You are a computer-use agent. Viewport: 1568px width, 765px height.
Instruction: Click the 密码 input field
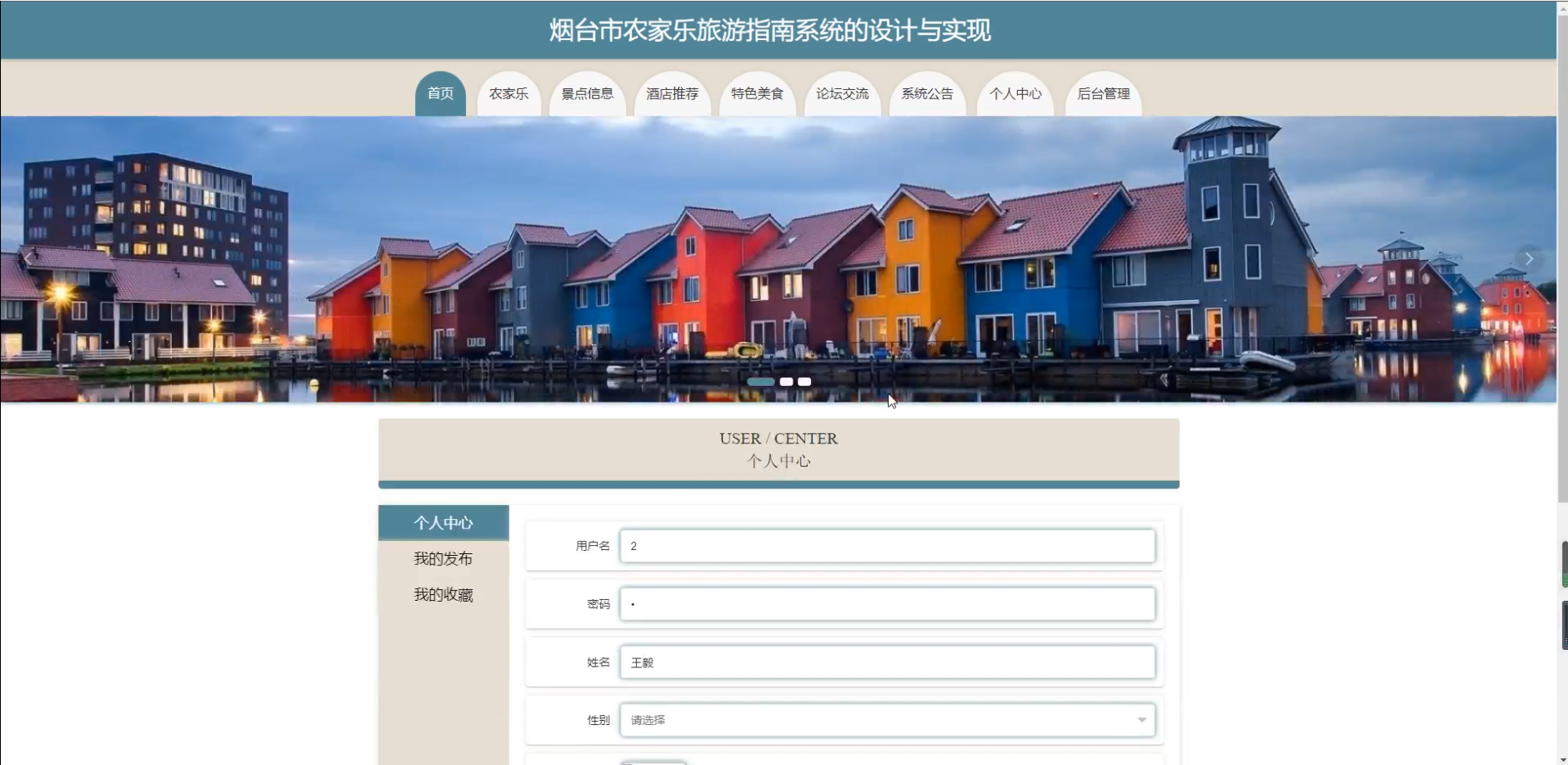888,604
